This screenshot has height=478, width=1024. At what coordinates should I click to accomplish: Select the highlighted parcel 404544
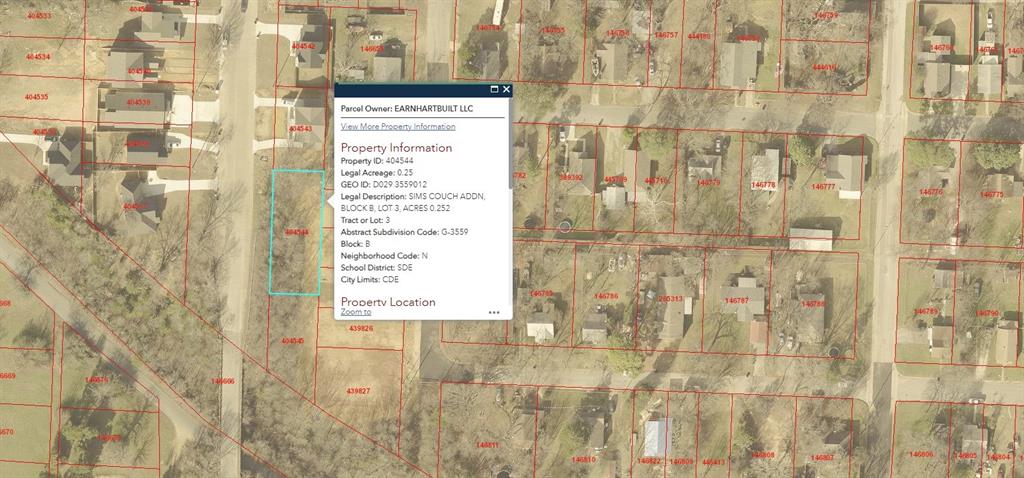[x=296, y=232]
